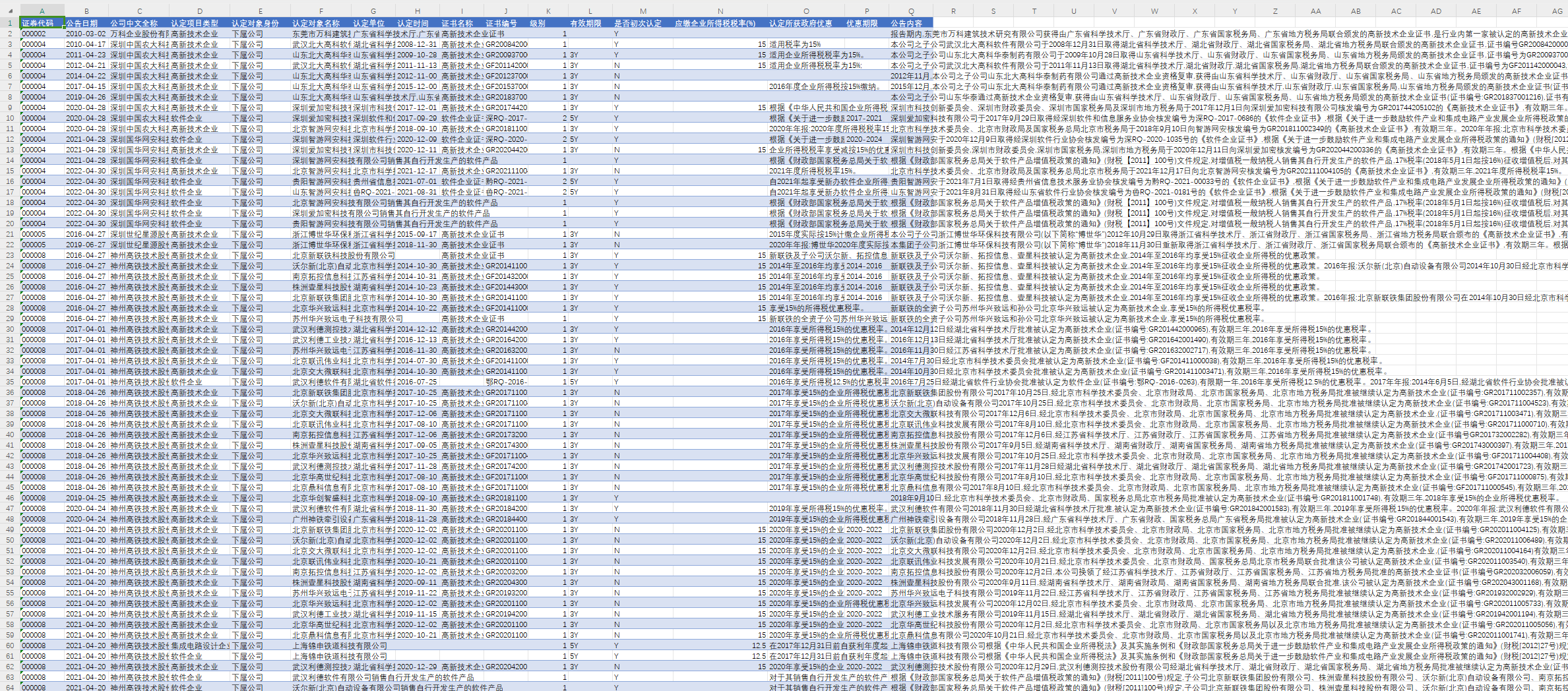
Task: Select column B by its header
Action: pos(86,11)
